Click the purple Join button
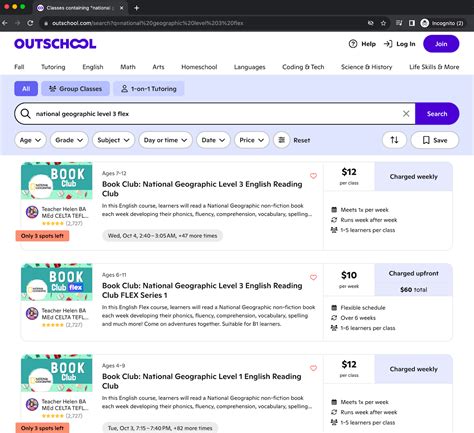474x433 pixels. 441,44
